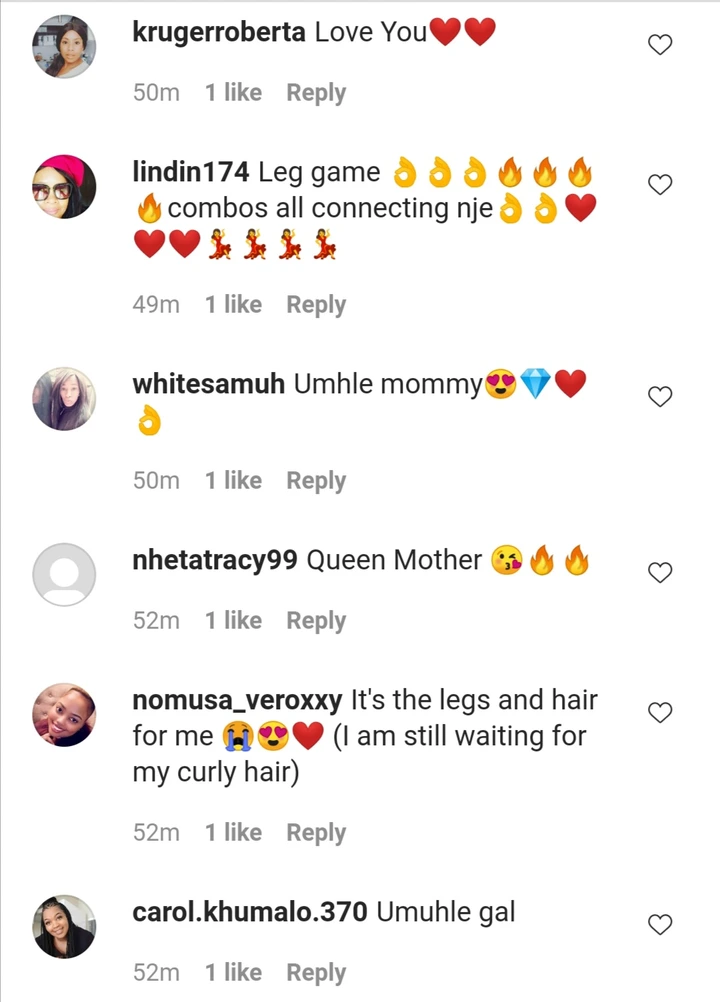The image size is (720, 1002).
Task: Tap heart beside nhetatracy99's Queen Mother comment
Action: [660, 573]
